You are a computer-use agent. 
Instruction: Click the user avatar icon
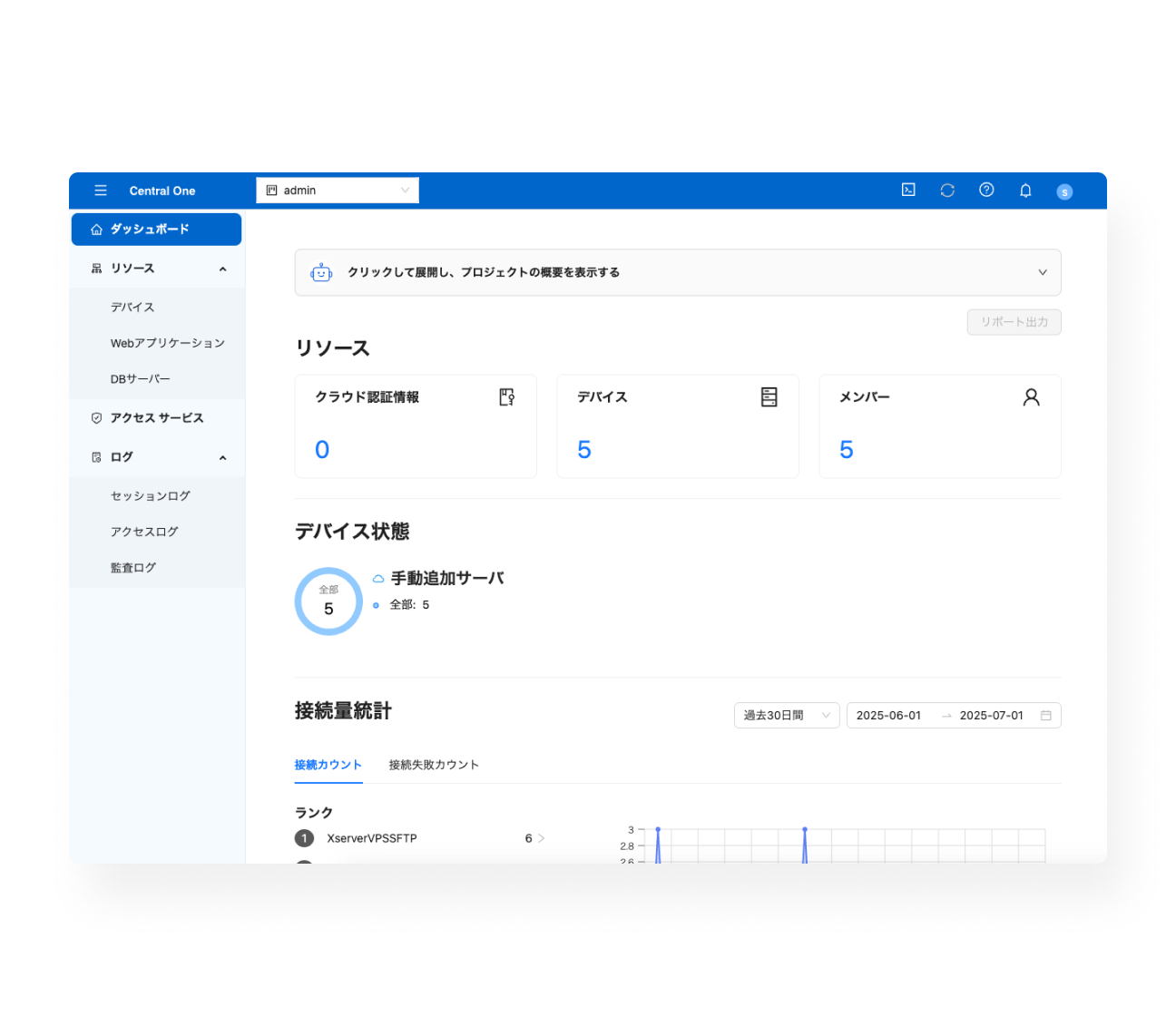(x=1064, y=191)
